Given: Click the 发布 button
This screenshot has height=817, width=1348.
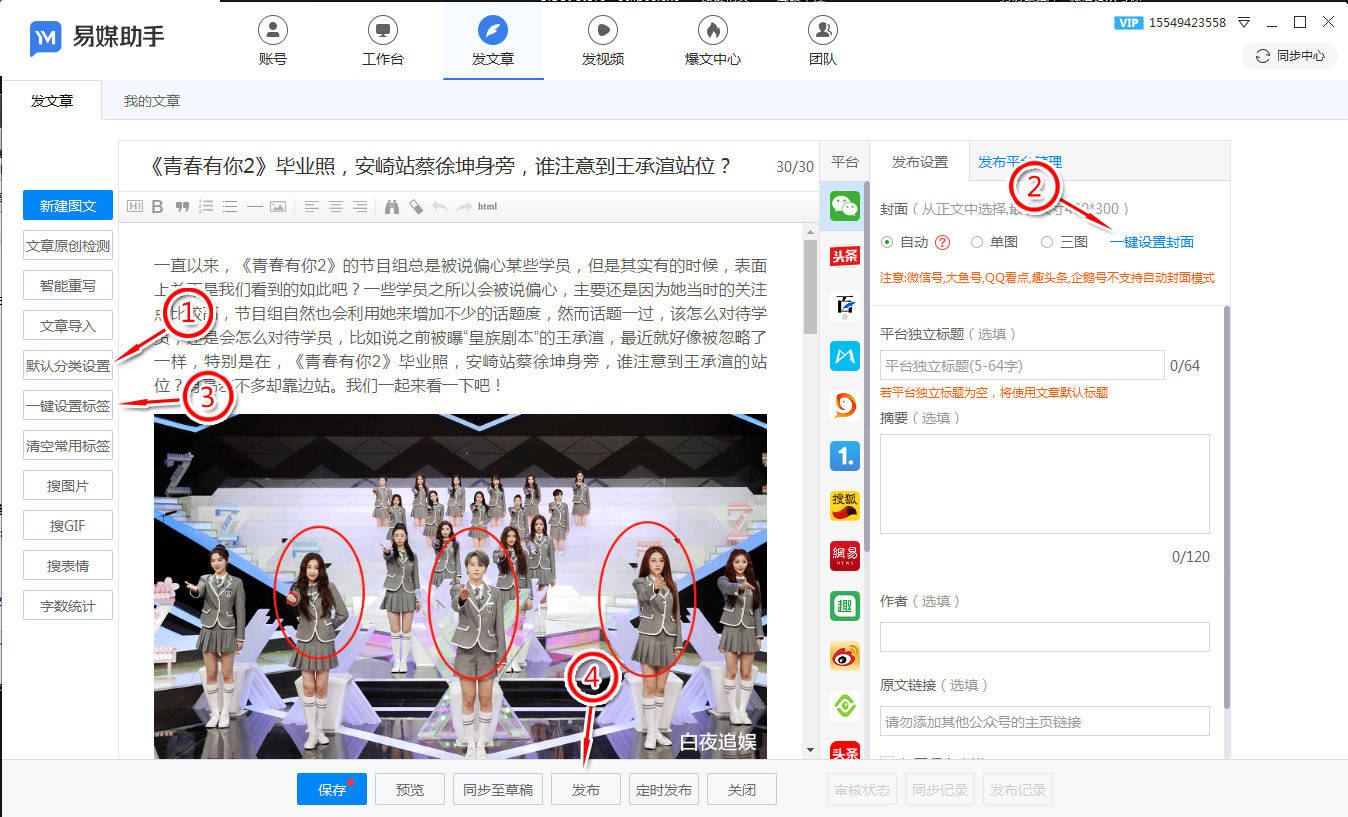Looking at the screenshot, I should 586,790.
